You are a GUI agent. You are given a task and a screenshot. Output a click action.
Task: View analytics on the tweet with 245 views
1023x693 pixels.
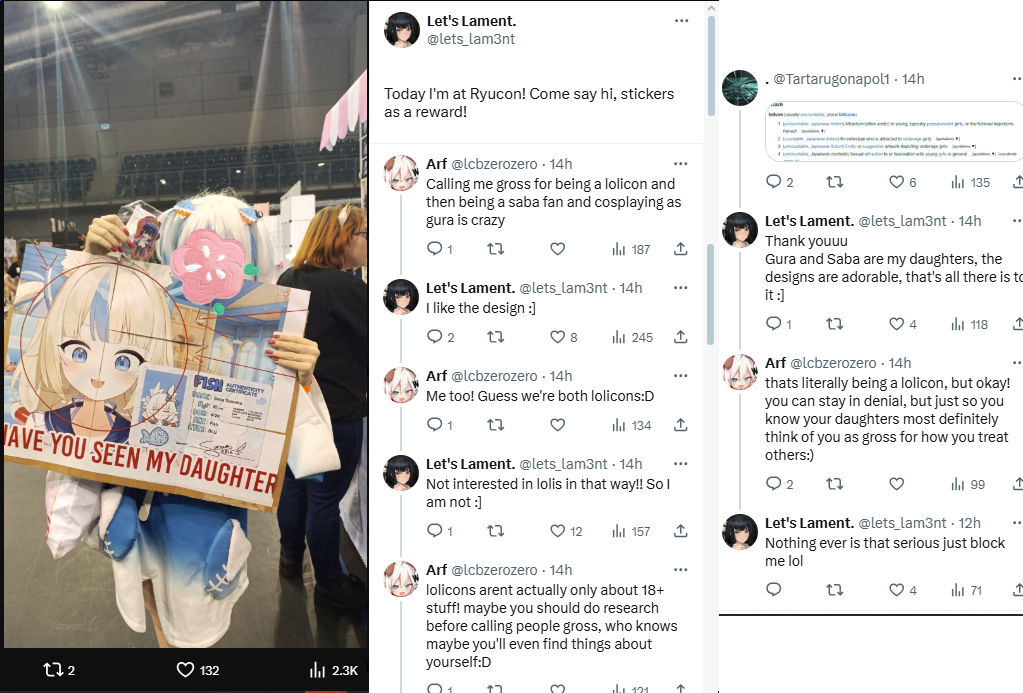632,337
